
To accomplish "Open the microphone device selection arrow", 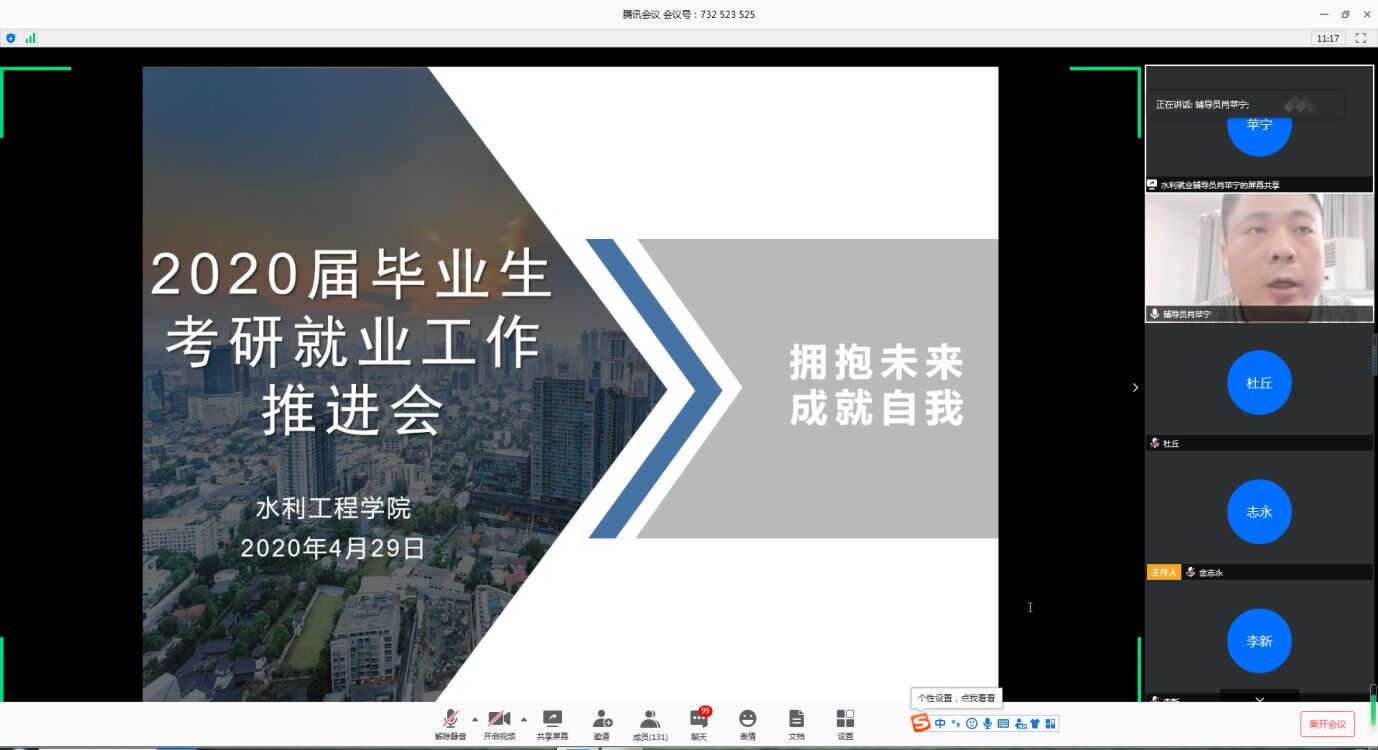I will click(475, 718).
